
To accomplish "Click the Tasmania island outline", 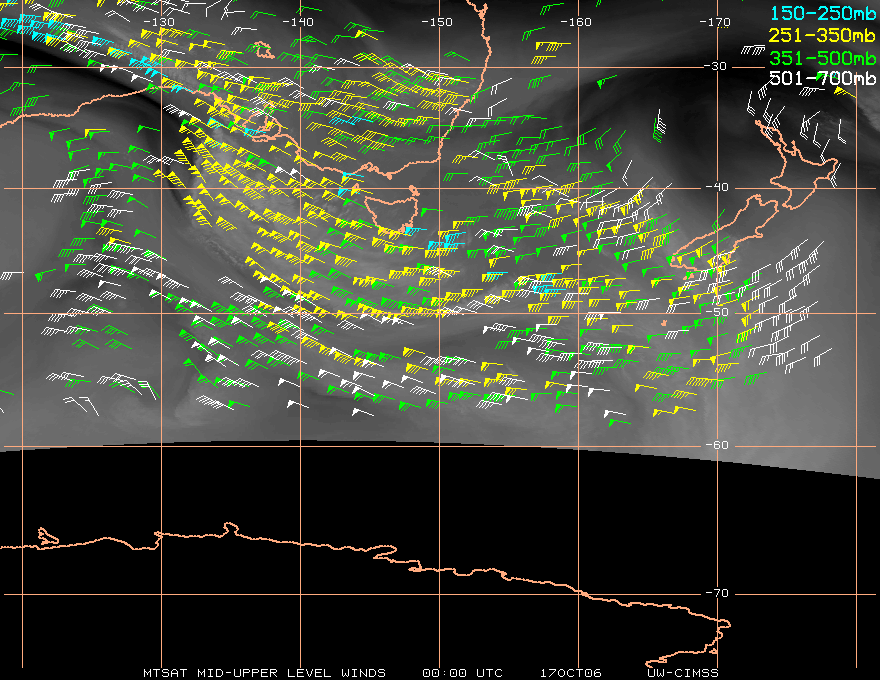I will [x=392, y=210].
